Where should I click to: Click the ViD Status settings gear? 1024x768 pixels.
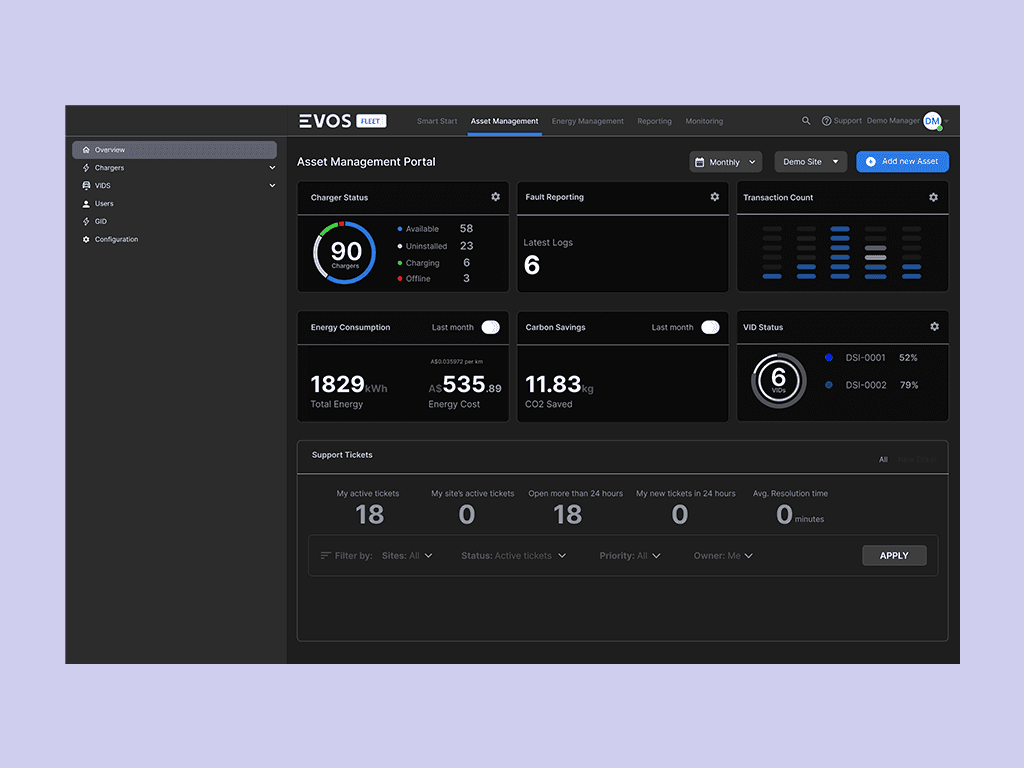coord(934,326)
